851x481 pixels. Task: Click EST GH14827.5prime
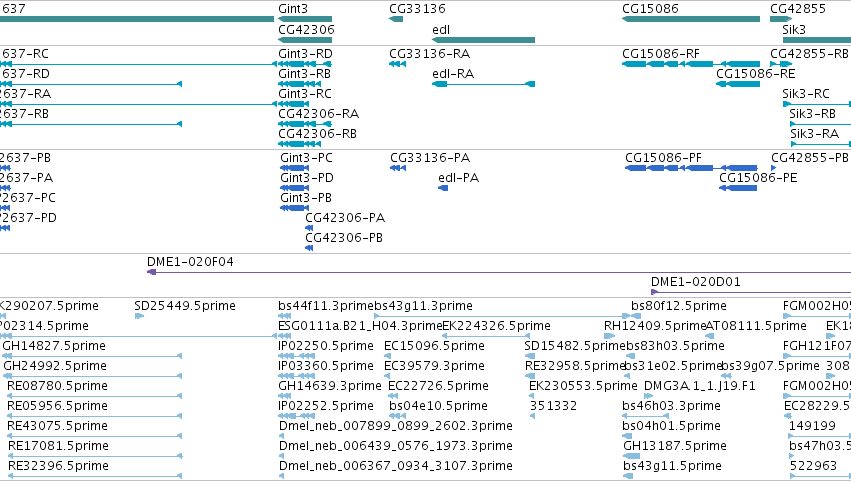(54, 346)
